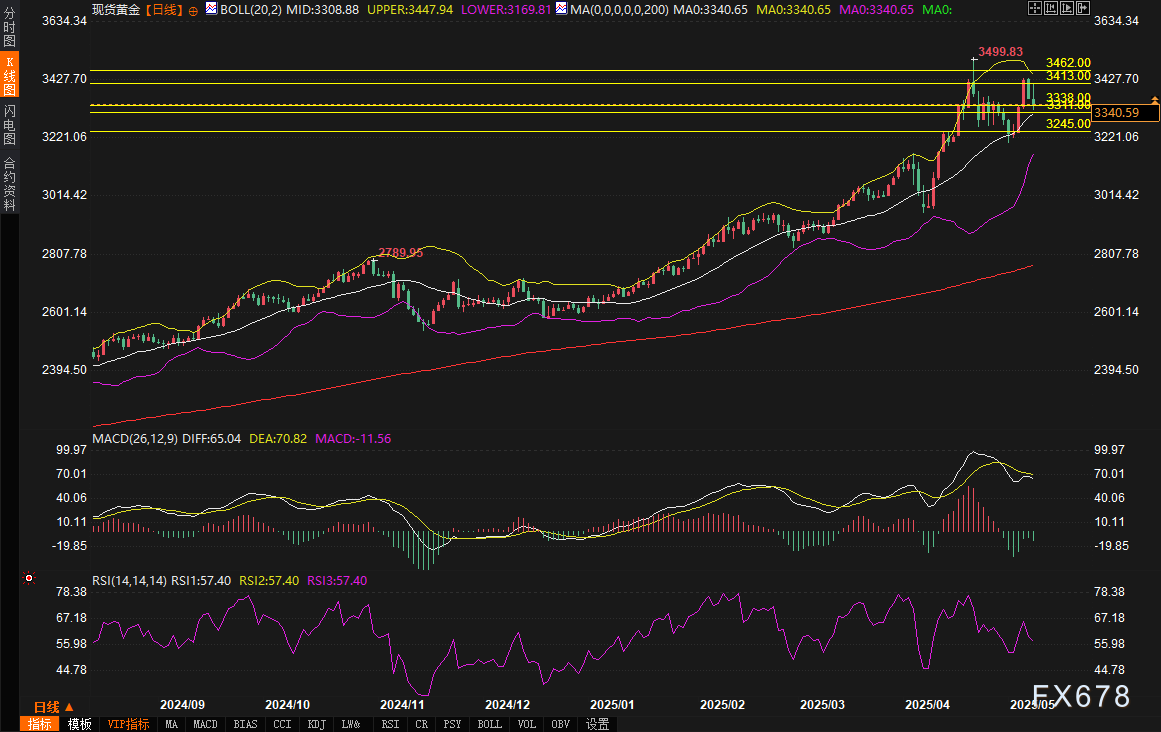Enable the BOLL indicator from bottom bar
The width and height of the screenshot is (1161, 732).
489,724
